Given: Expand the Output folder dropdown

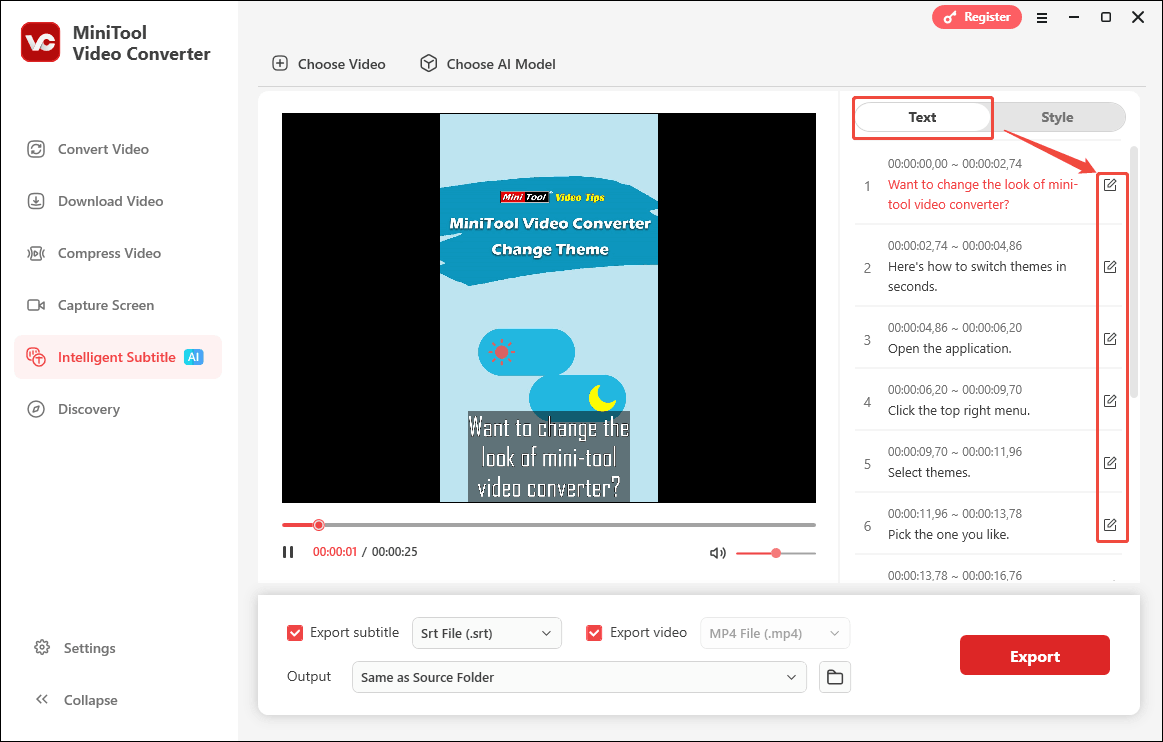Looking at the screenshot, I should (x=580, y=677).
